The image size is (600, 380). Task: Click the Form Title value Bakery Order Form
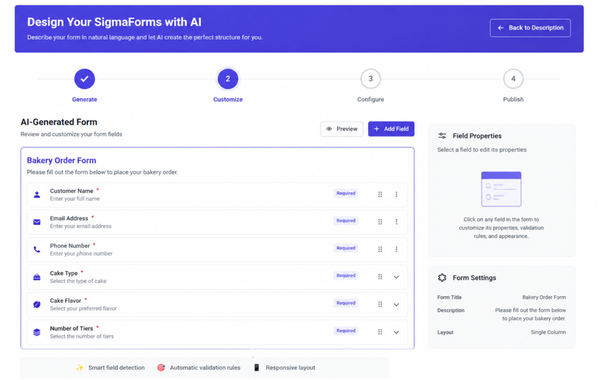pyautogui.click(x=544, y=297)
